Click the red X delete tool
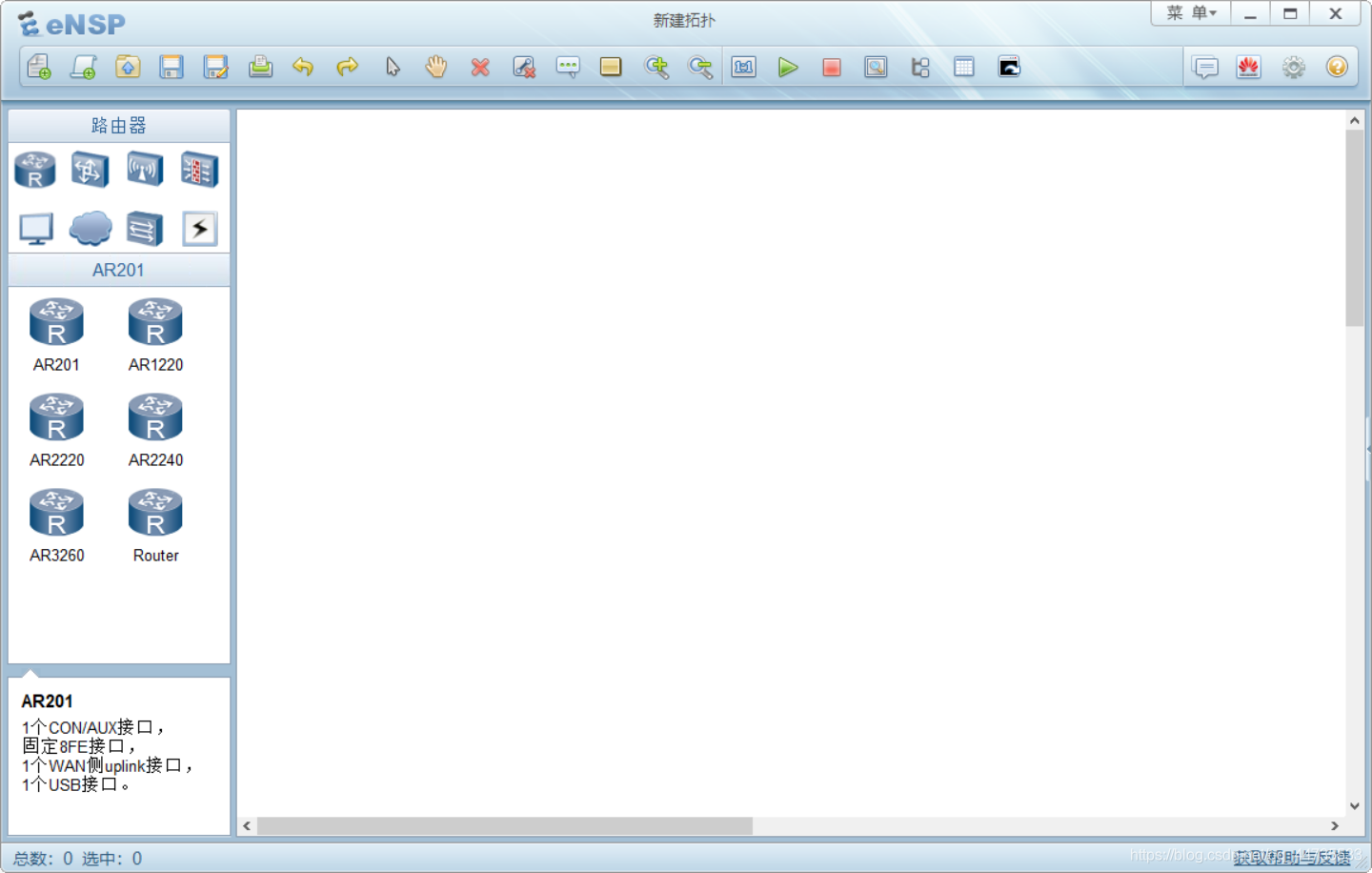The image size is (1372, 873). click(x=480, y=67)
